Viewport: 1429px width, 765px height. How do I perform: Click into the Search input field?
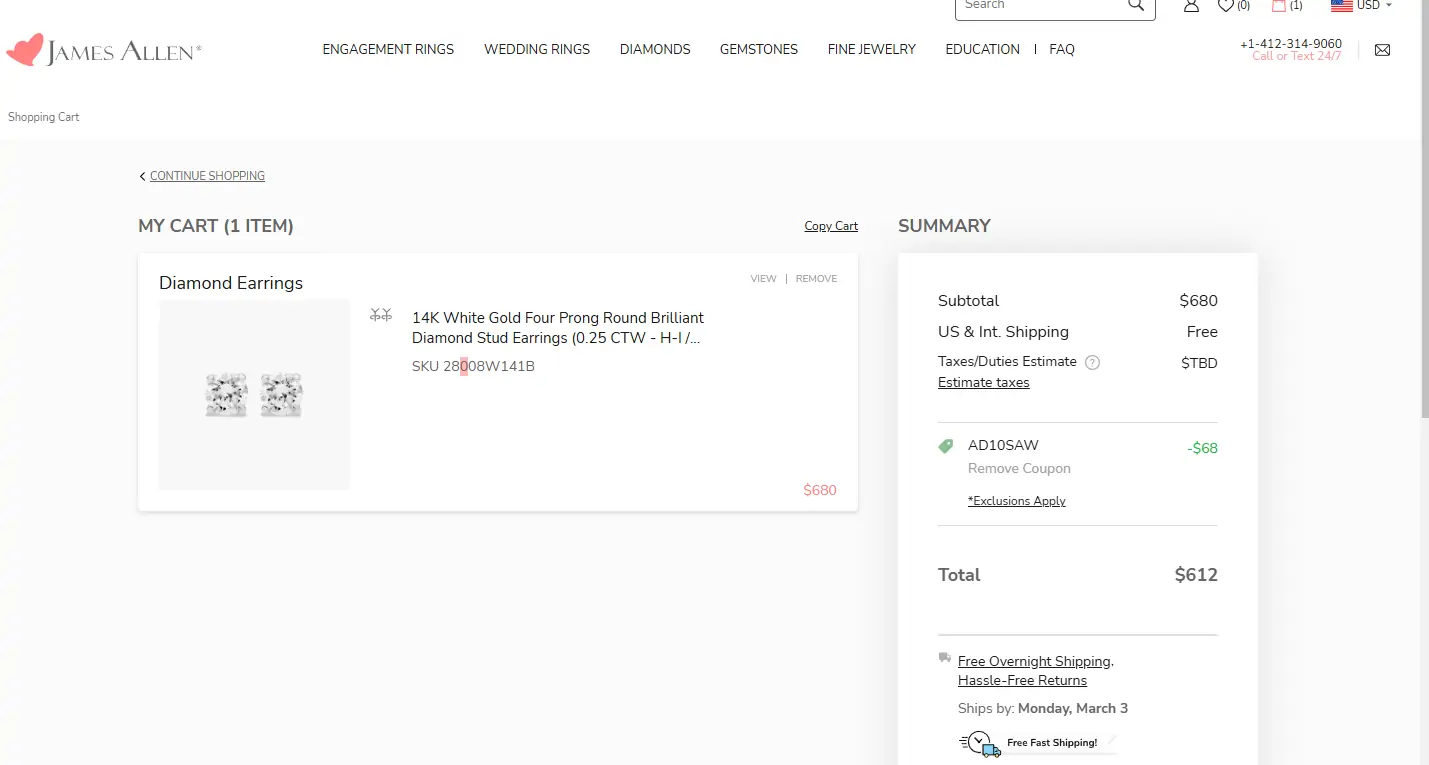point(1040,6)
